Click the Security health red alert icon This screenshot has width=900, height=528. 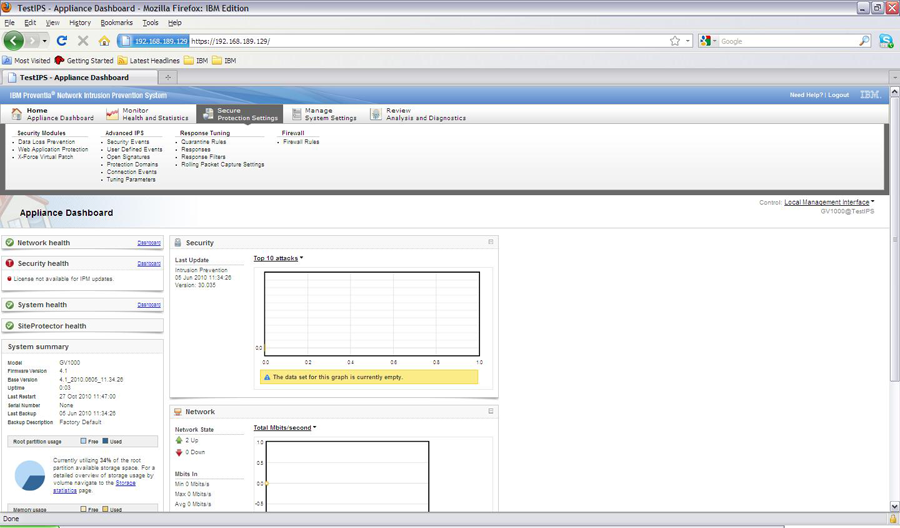[10, 263]
